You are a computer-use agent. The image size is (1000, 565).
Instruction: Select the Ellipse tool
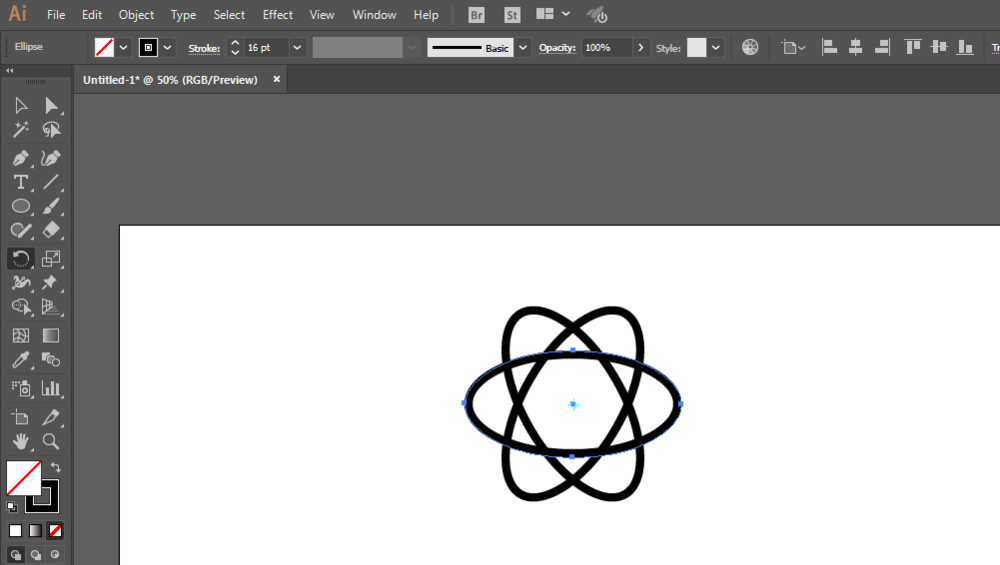pyautogui.click(x=20, y=206)
